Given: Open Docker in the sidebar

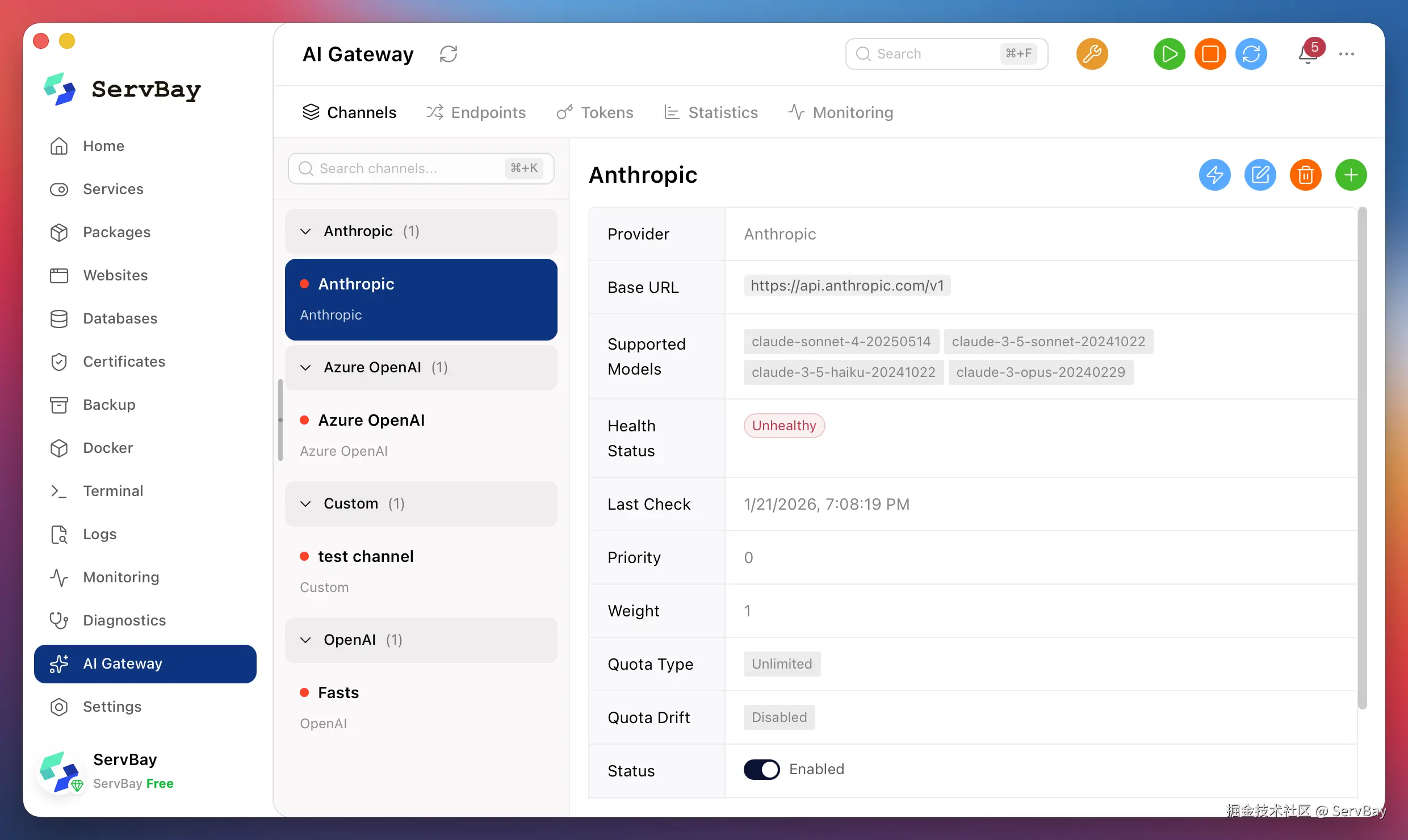Looking at the screenshot, I should click(108, 448).
